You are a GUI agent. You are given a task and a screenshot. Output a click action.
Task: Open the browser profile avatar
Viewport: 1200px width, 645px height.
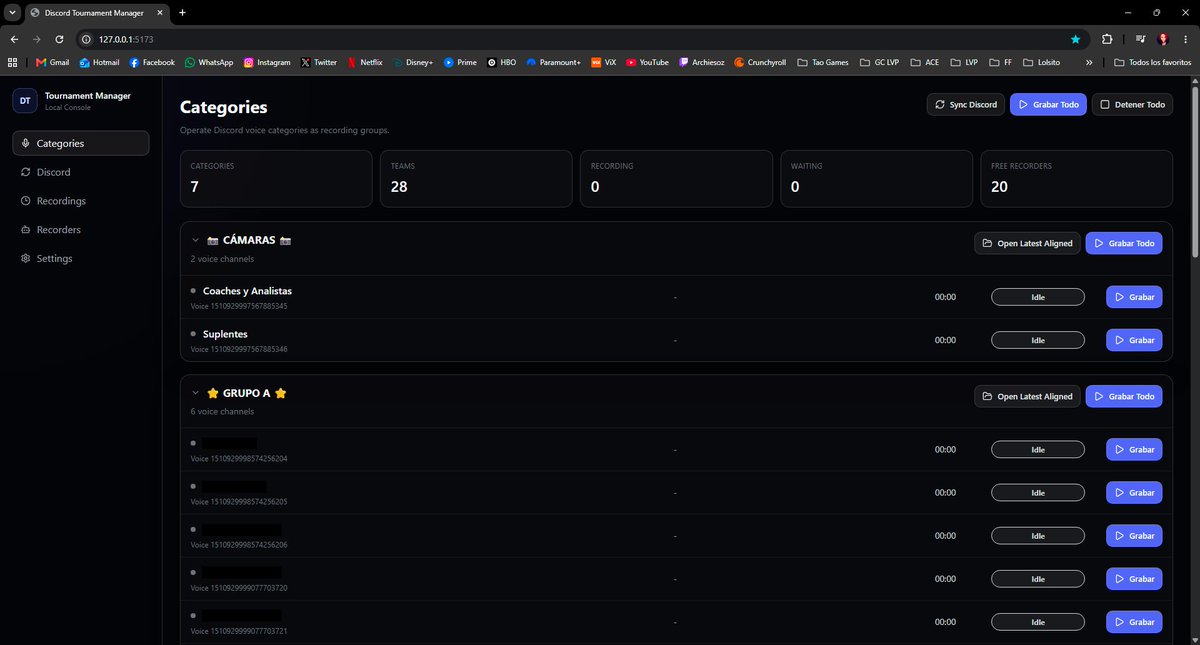point(1163,39)
